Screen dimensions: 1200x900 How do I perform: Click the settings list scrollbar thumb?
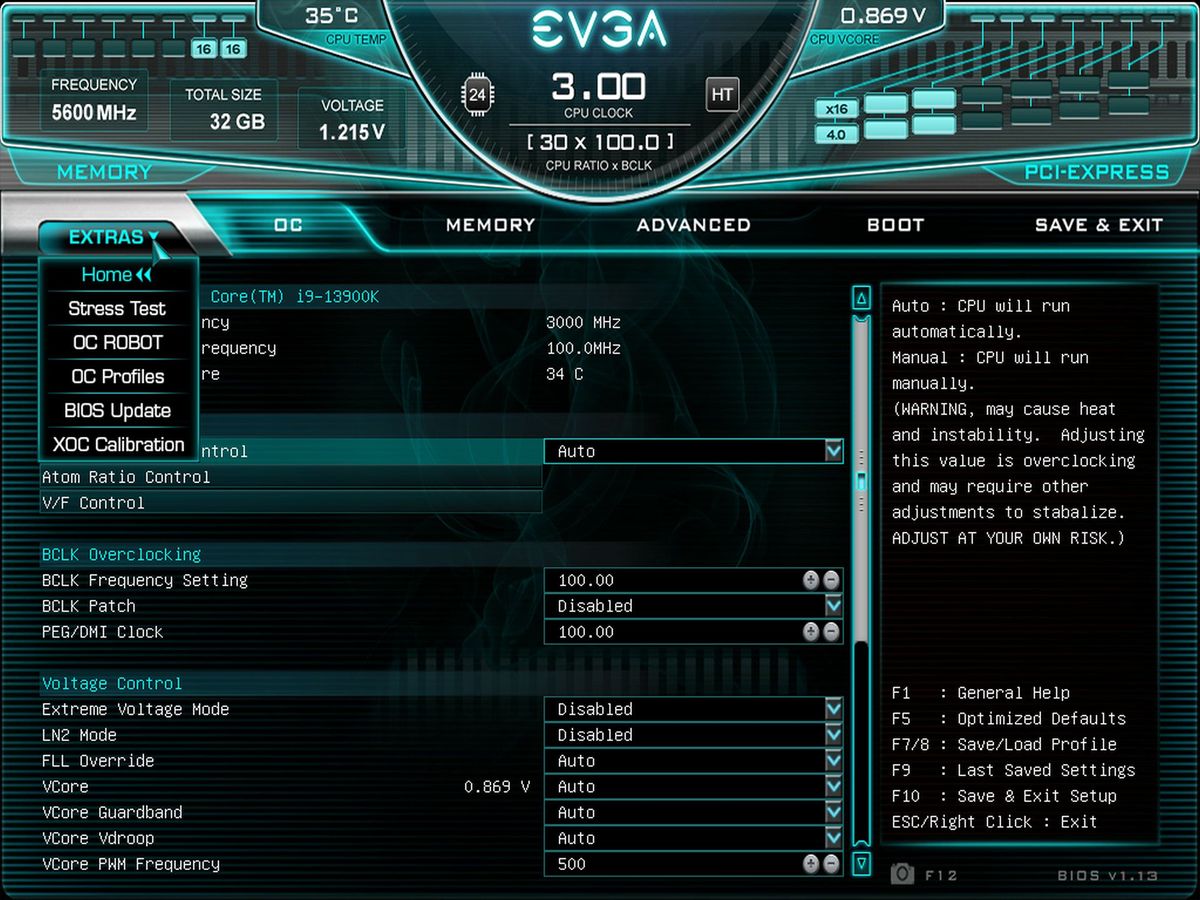pos(861,481)
